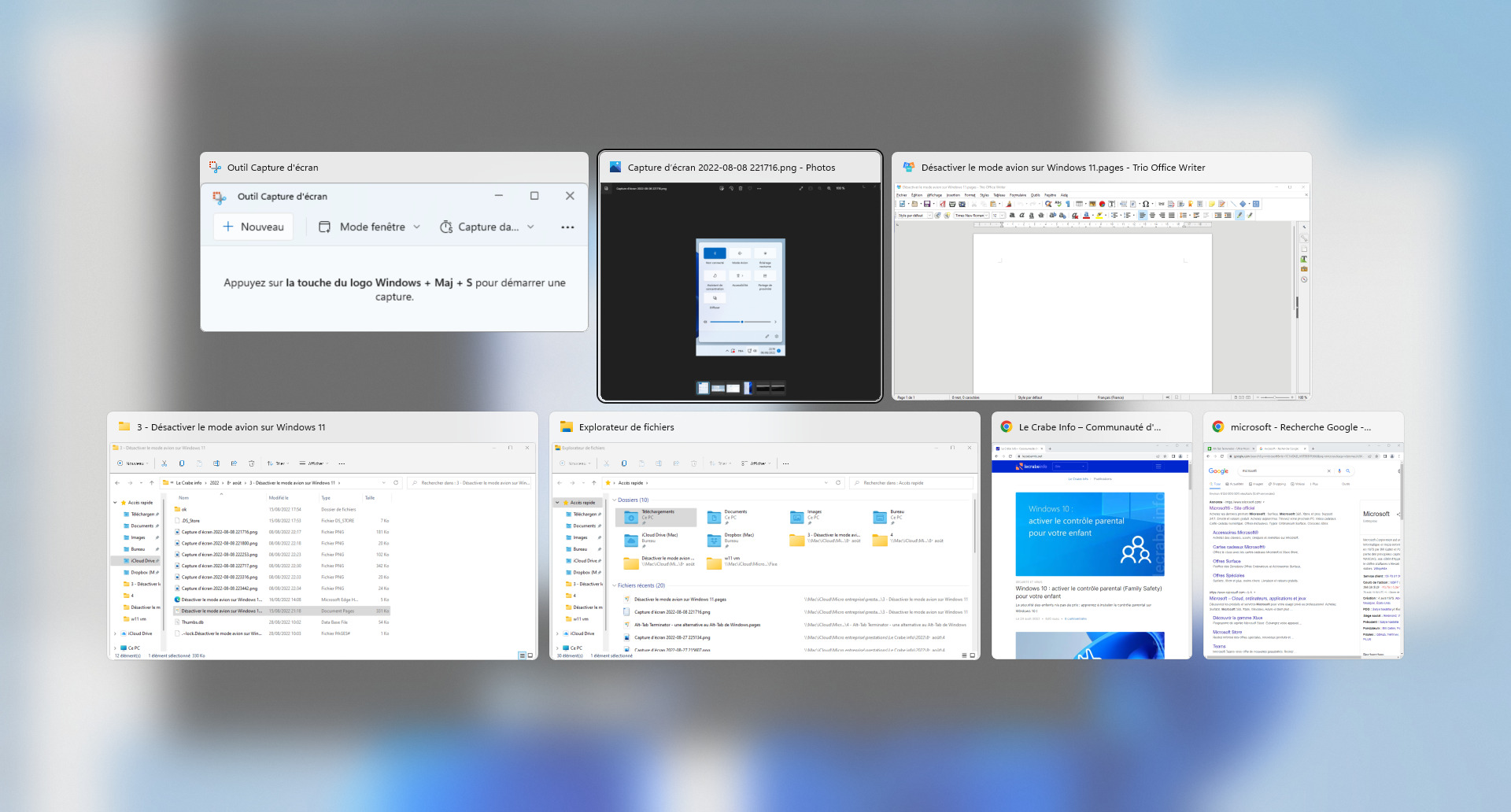Viewport: 1511px width, 812px height.
Task: Toggle justified alignment in Trio Office Writer
Action: (x=1171, y=215)
